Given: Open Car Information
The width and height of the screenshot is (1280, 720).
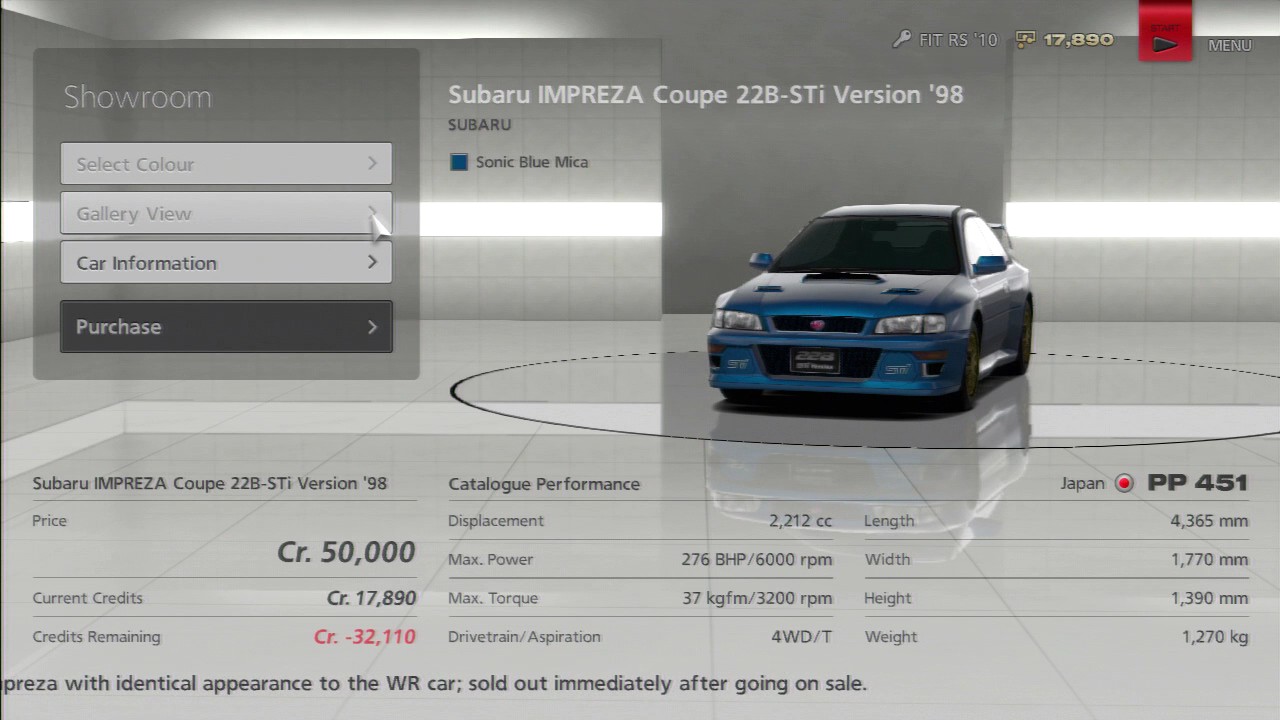Looking at the screenshot, I should [226, 262].
